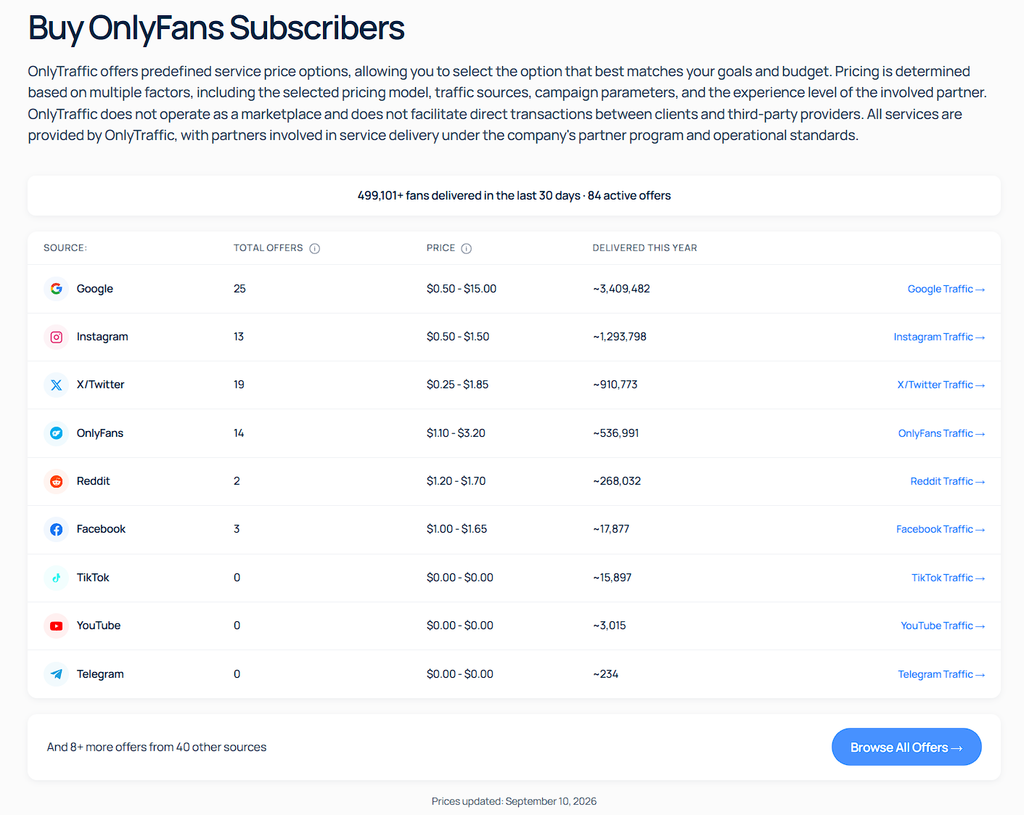Click the Instagram source name
The height and width of the screenshot is (815, 1024).
[102, 336]
